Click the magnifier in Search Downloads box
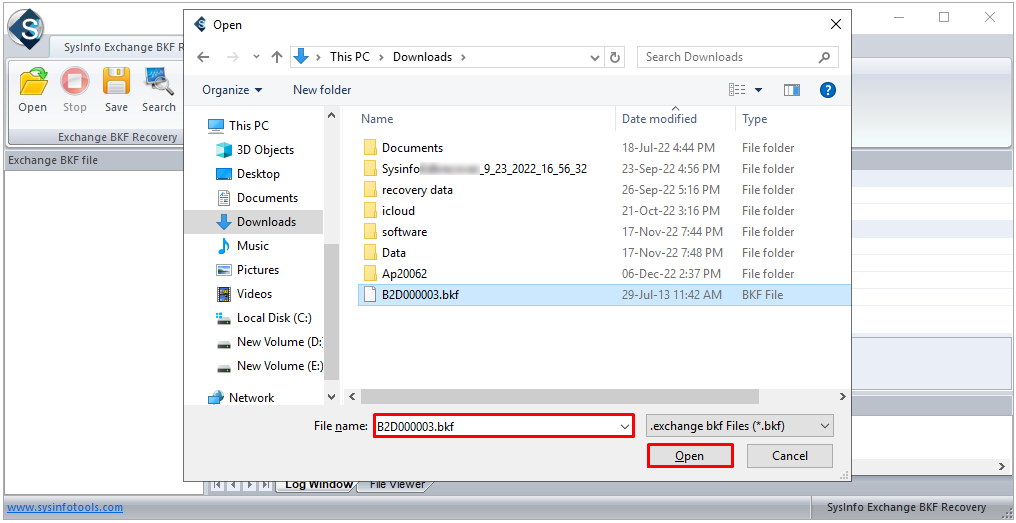This screenshot has height=523, width=1016. coord(824,57)
